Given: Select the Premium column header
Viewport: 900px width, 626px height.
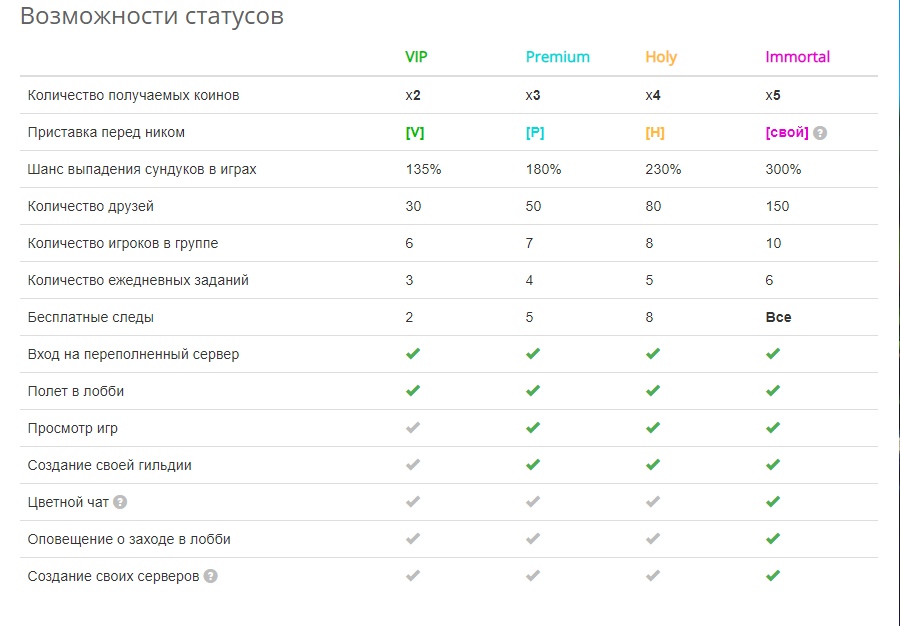Looking at the screenshot, I should coord(557,57).
